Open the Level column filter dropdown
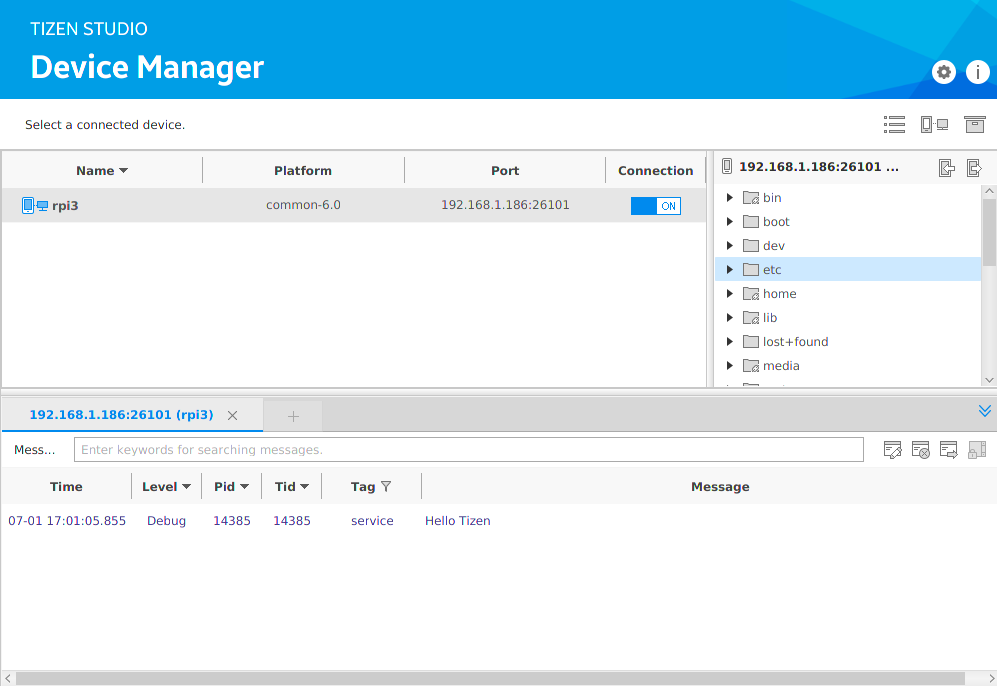The width and height of the screenshot is (997, 686). (185, 486)
